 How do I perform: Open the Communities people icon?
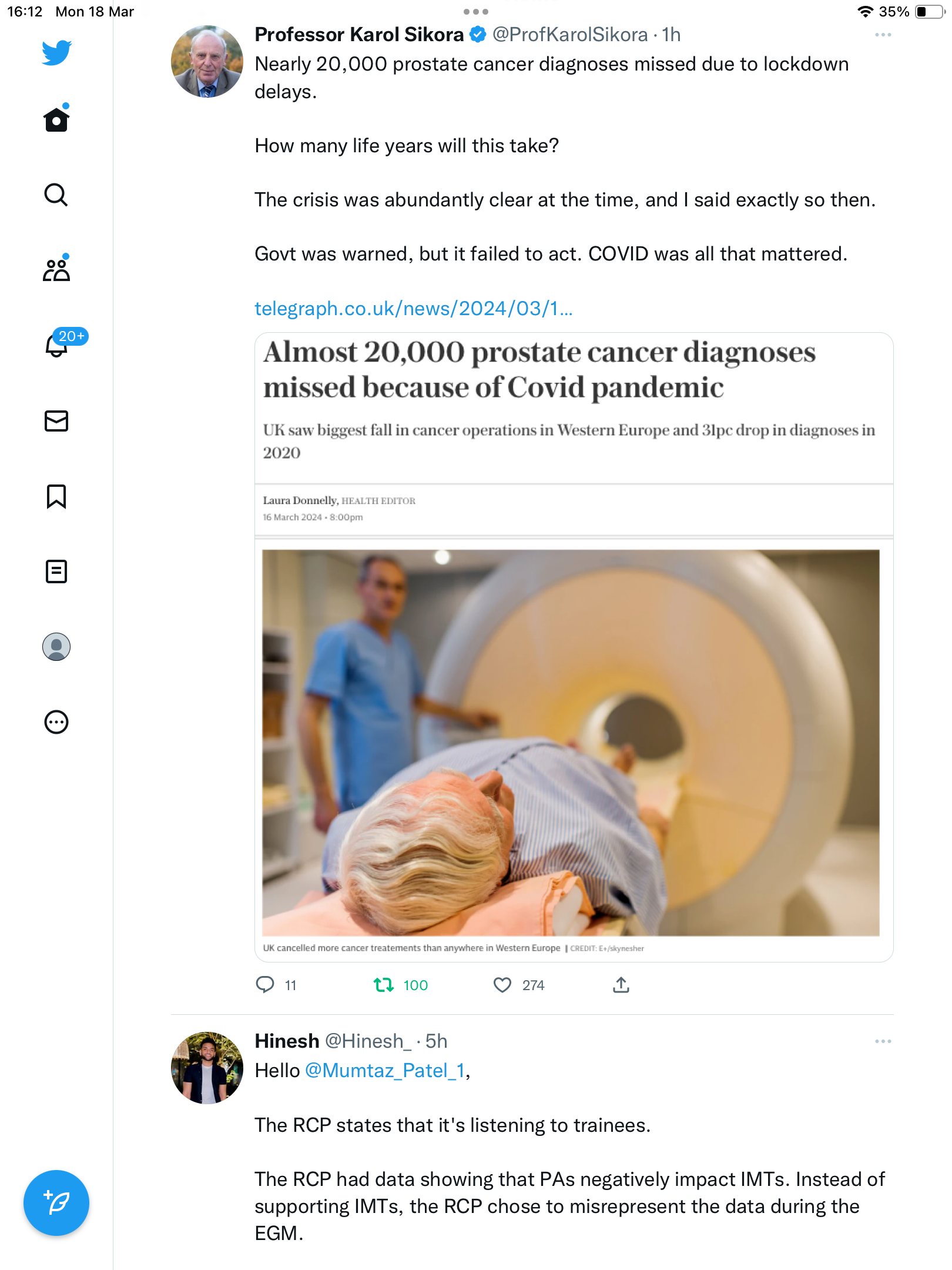point(56,269)
